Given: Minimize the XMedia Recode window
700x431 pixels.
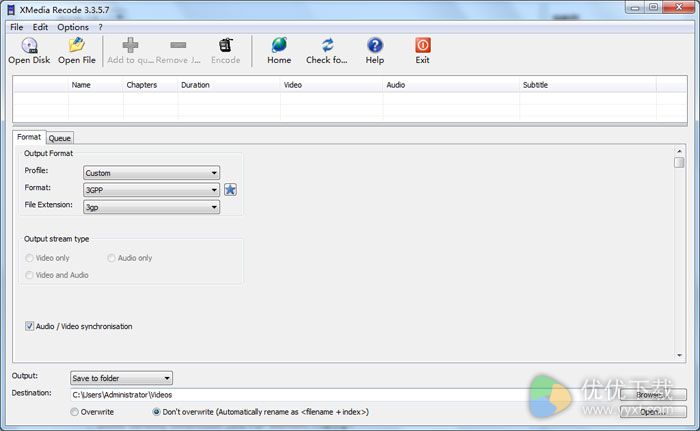Looking at the screenshot, I should click(x=635, y=8).
